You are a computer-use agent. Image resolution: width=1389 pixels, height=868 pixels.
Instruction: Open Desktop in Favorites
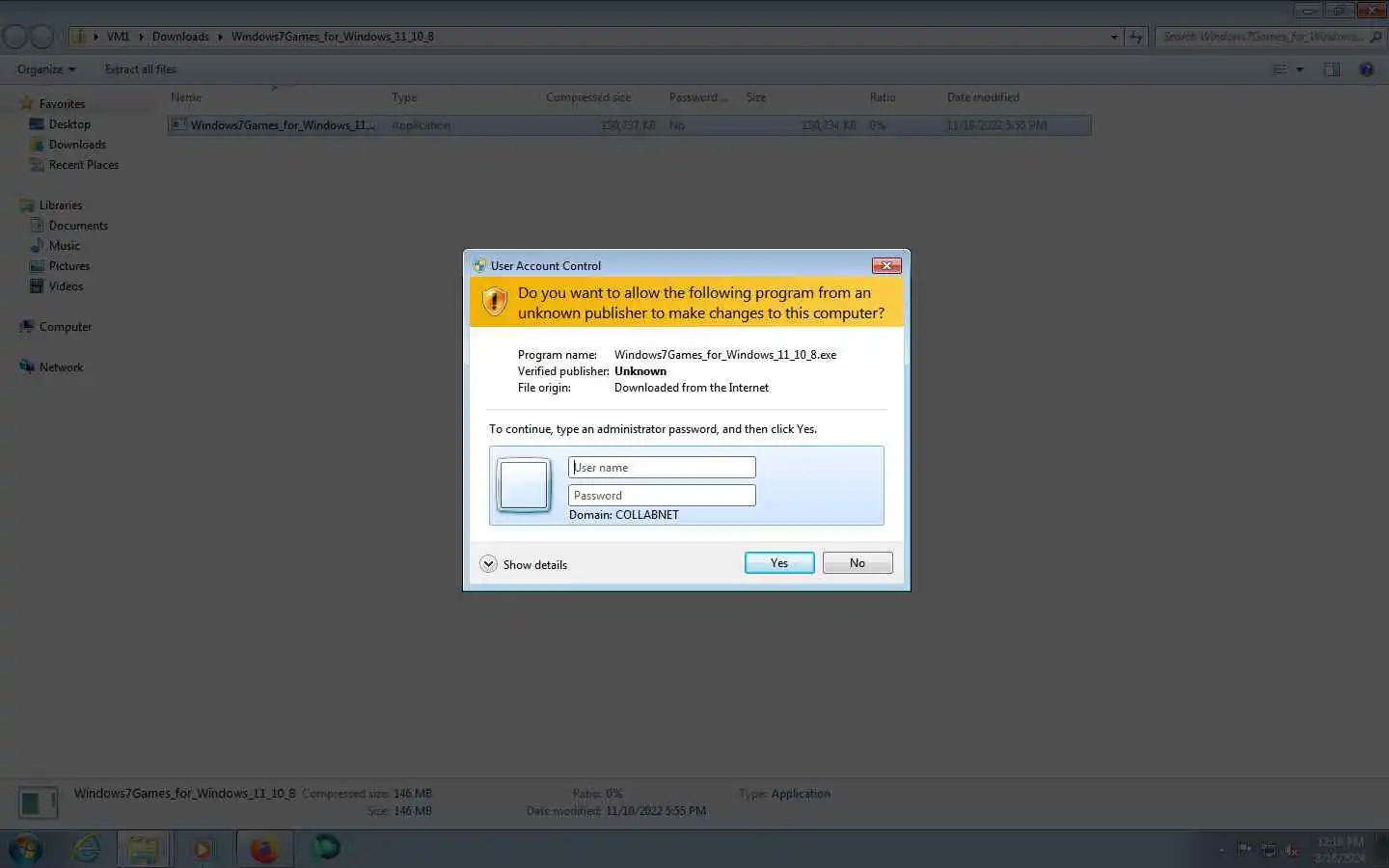point(69,124)
